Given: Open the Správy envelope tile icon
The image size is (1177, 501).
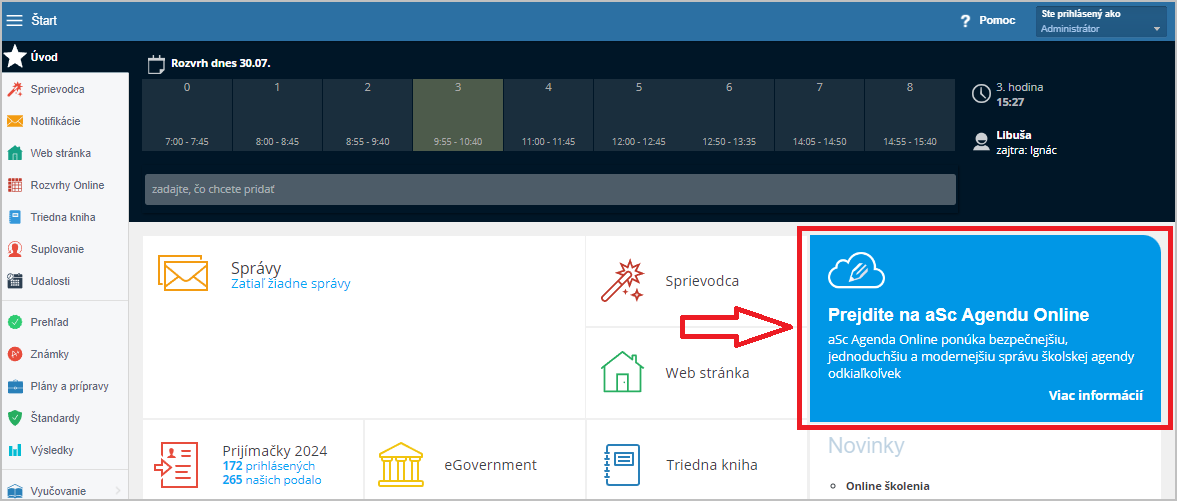Looking at the screenshot, I should (183, 273).
